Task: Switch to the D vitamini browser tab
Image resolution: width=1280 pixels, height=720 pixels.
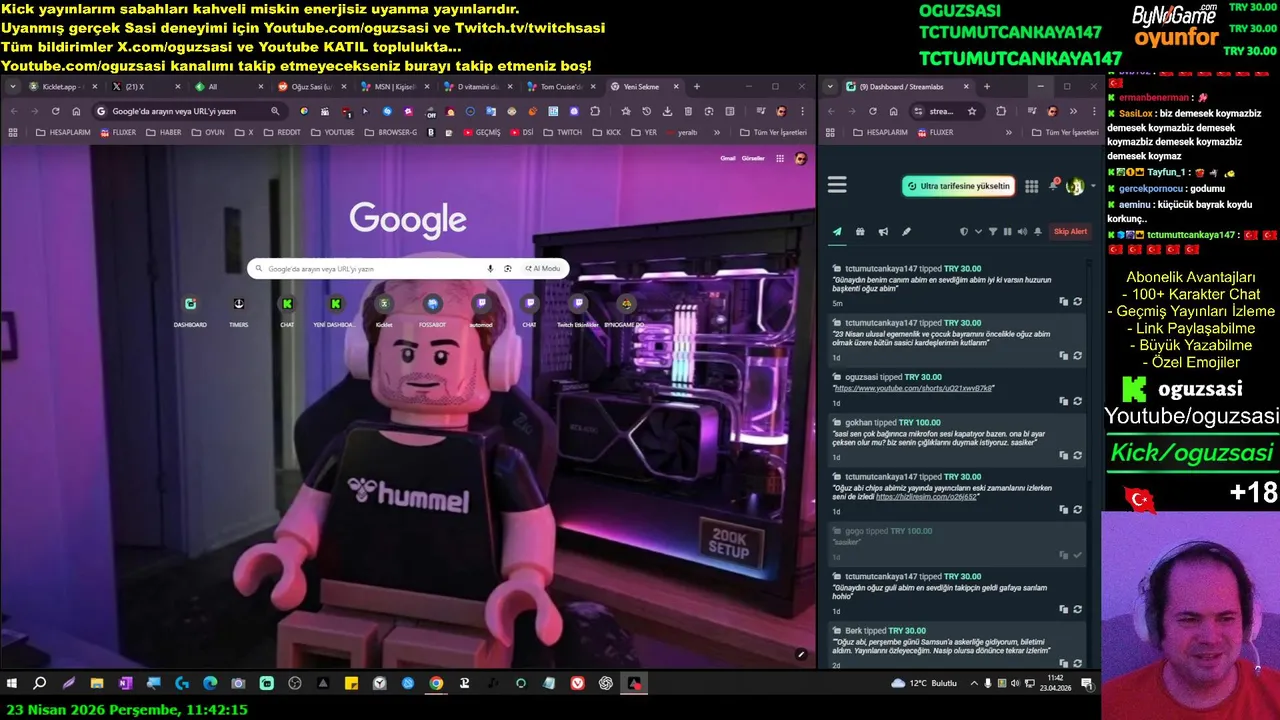Action: pyautogui.click(x=477, y=87)
